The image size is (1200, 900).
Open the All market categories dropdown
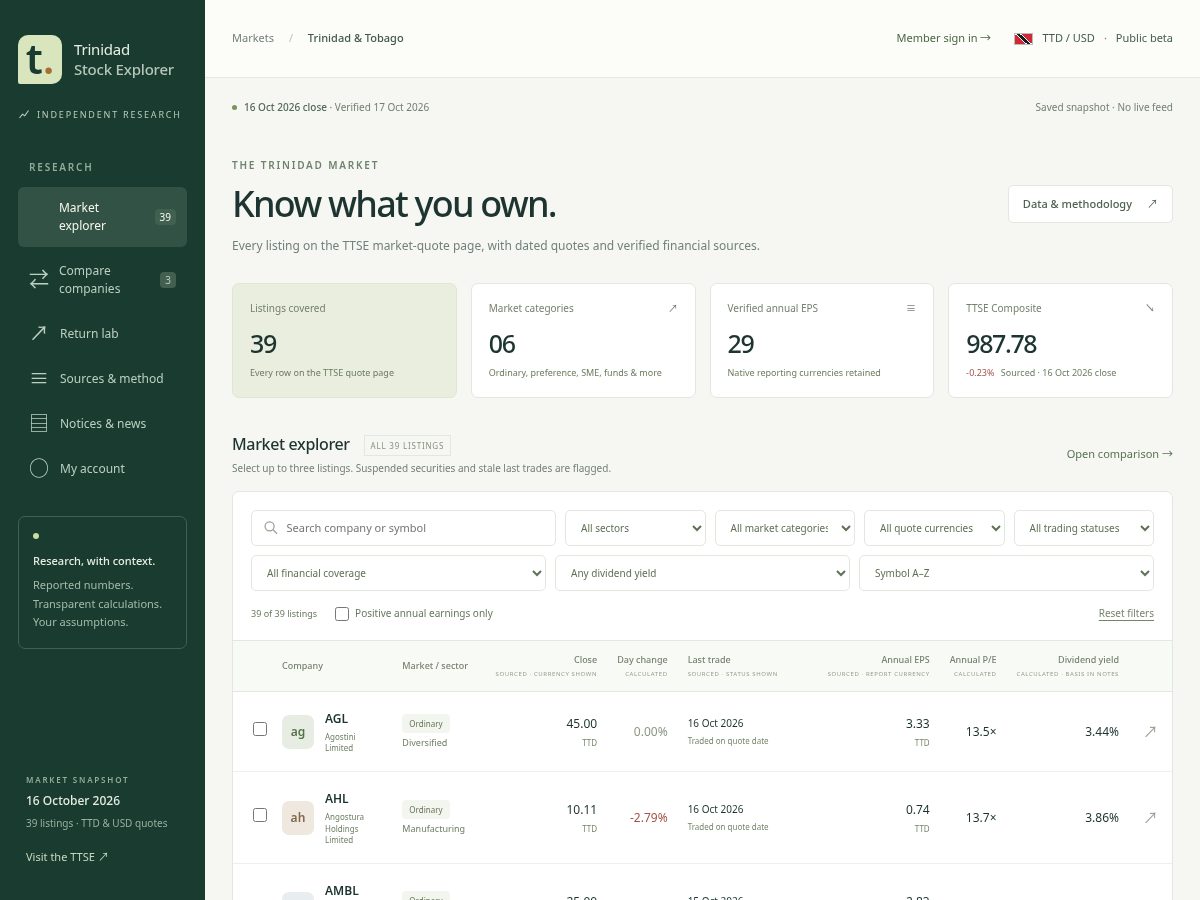[x=785, y=528]
